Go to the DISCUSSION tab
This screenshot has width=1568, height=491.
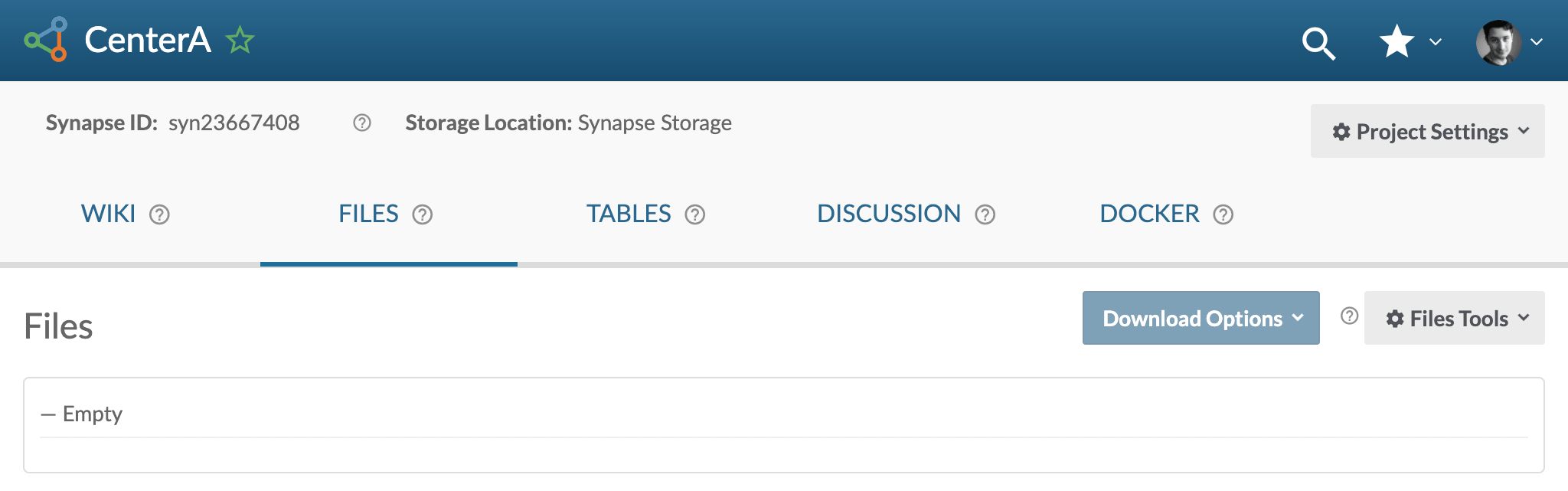889,214
